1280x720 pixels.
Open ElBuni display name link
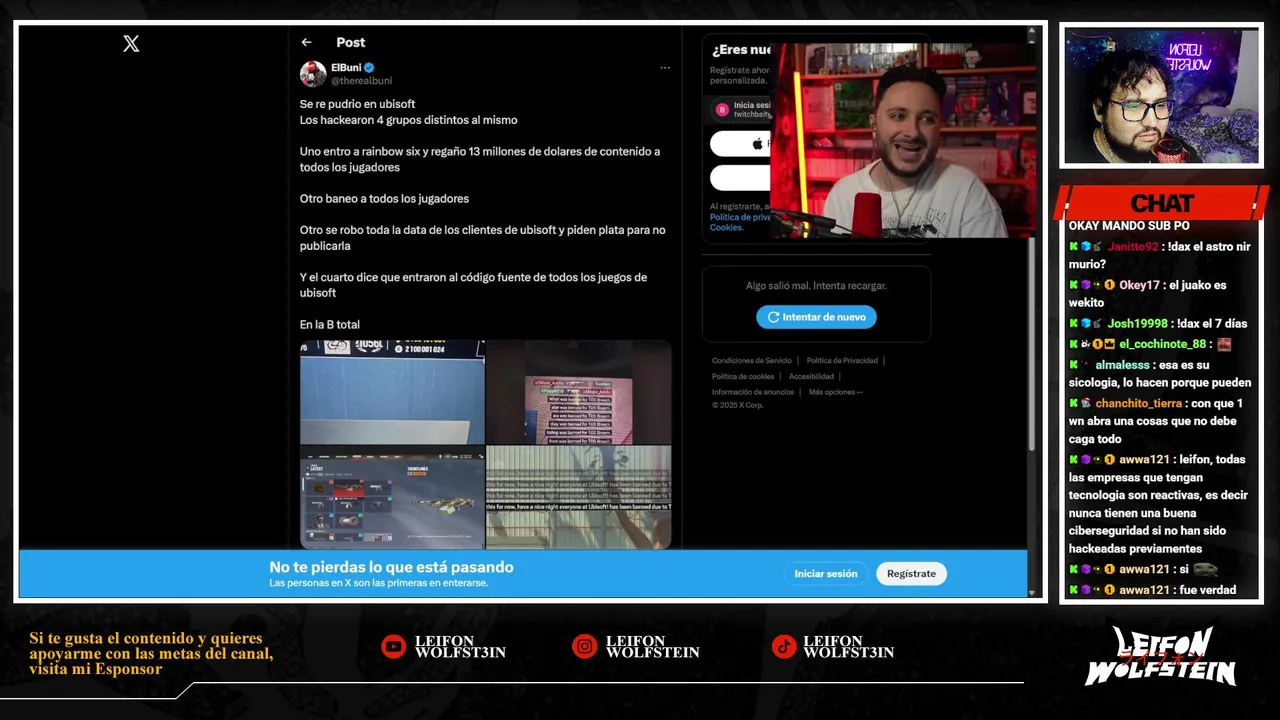click(346, 68)
